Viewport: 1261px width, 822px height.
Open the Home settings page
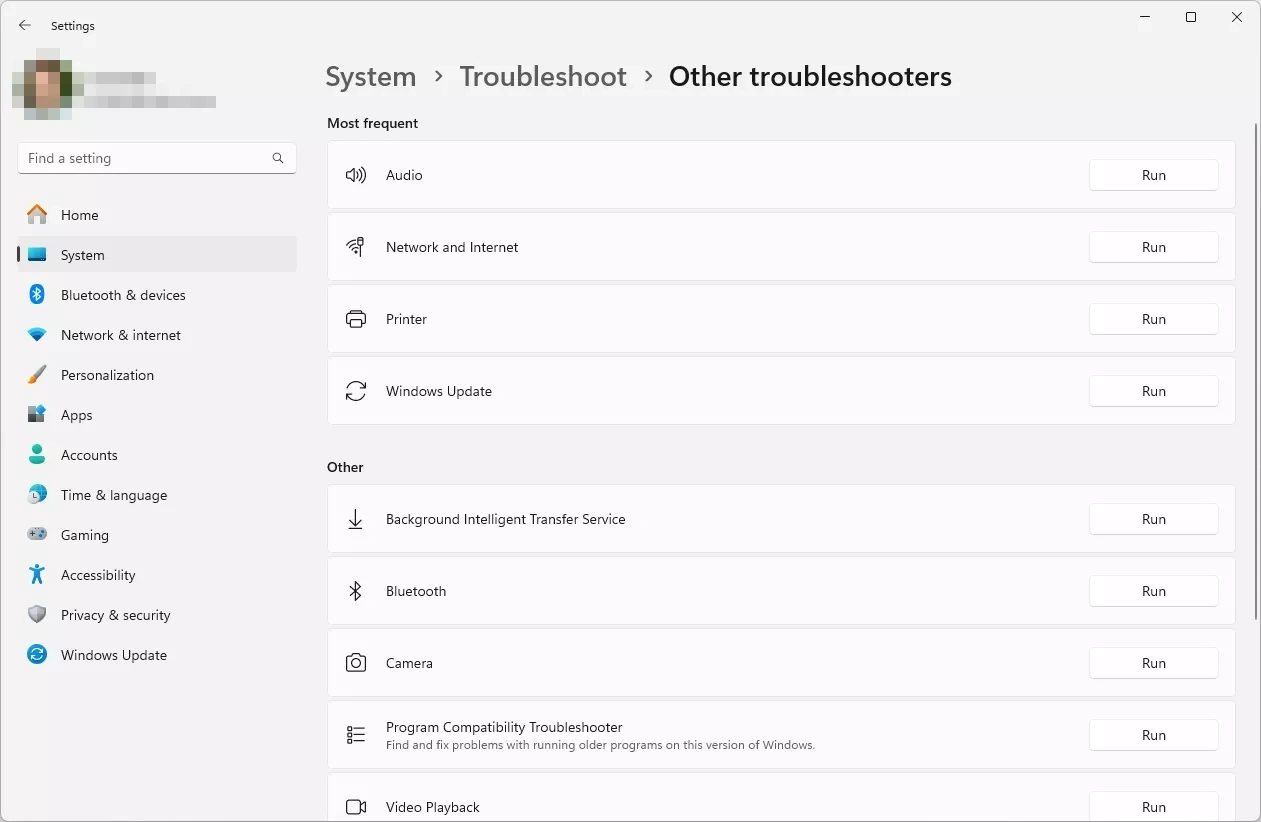coord(157,215)
